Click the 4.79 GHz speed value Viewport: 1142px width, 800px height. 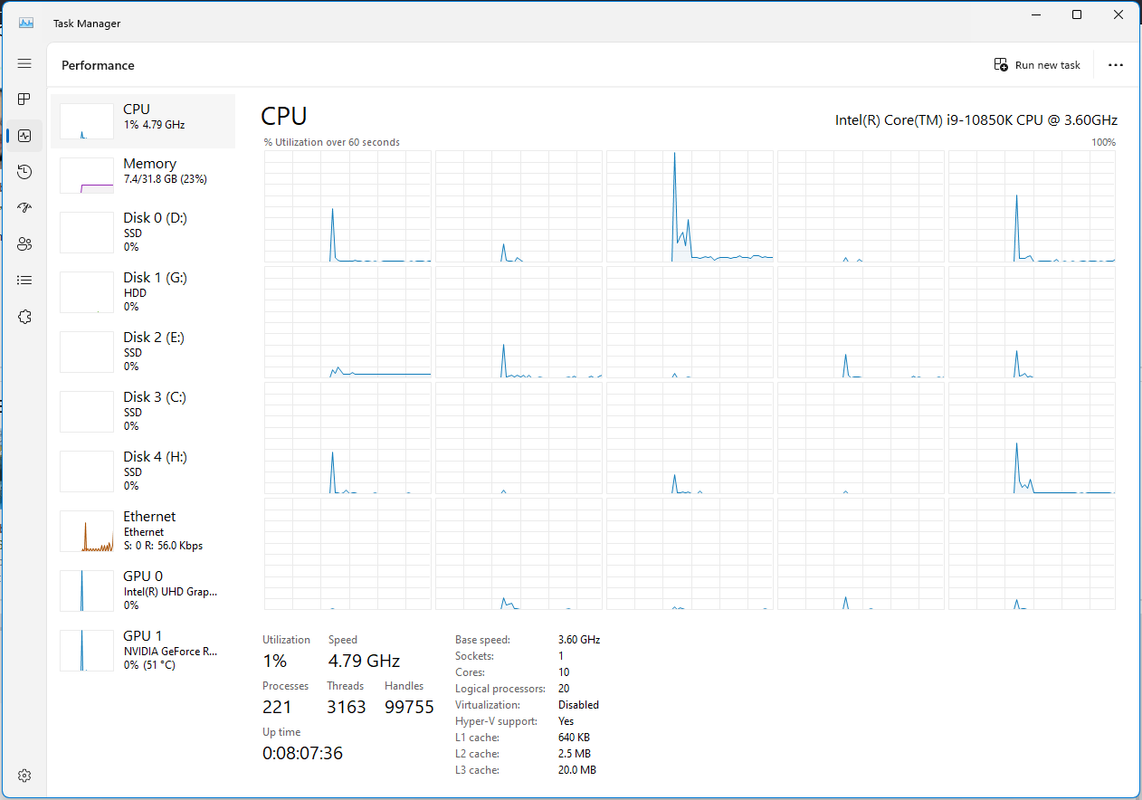point(363,661)
